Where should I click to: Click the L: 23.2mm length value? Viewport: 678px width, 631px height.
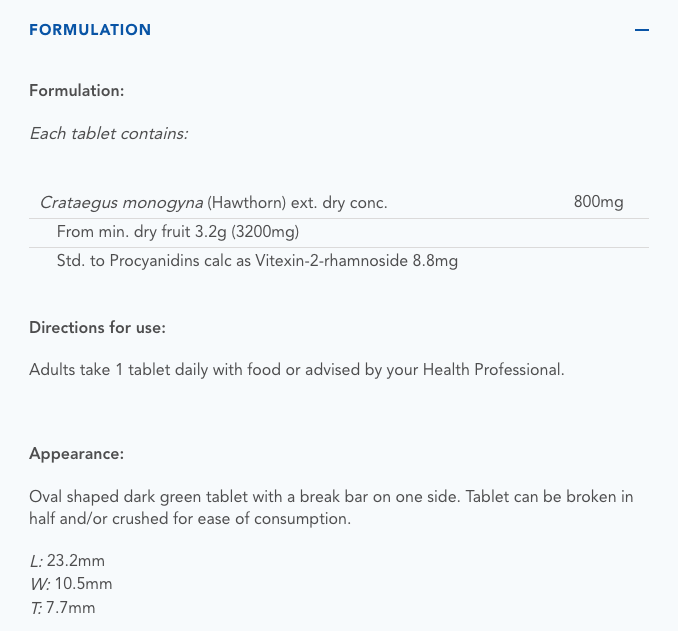tap(66, 562)
